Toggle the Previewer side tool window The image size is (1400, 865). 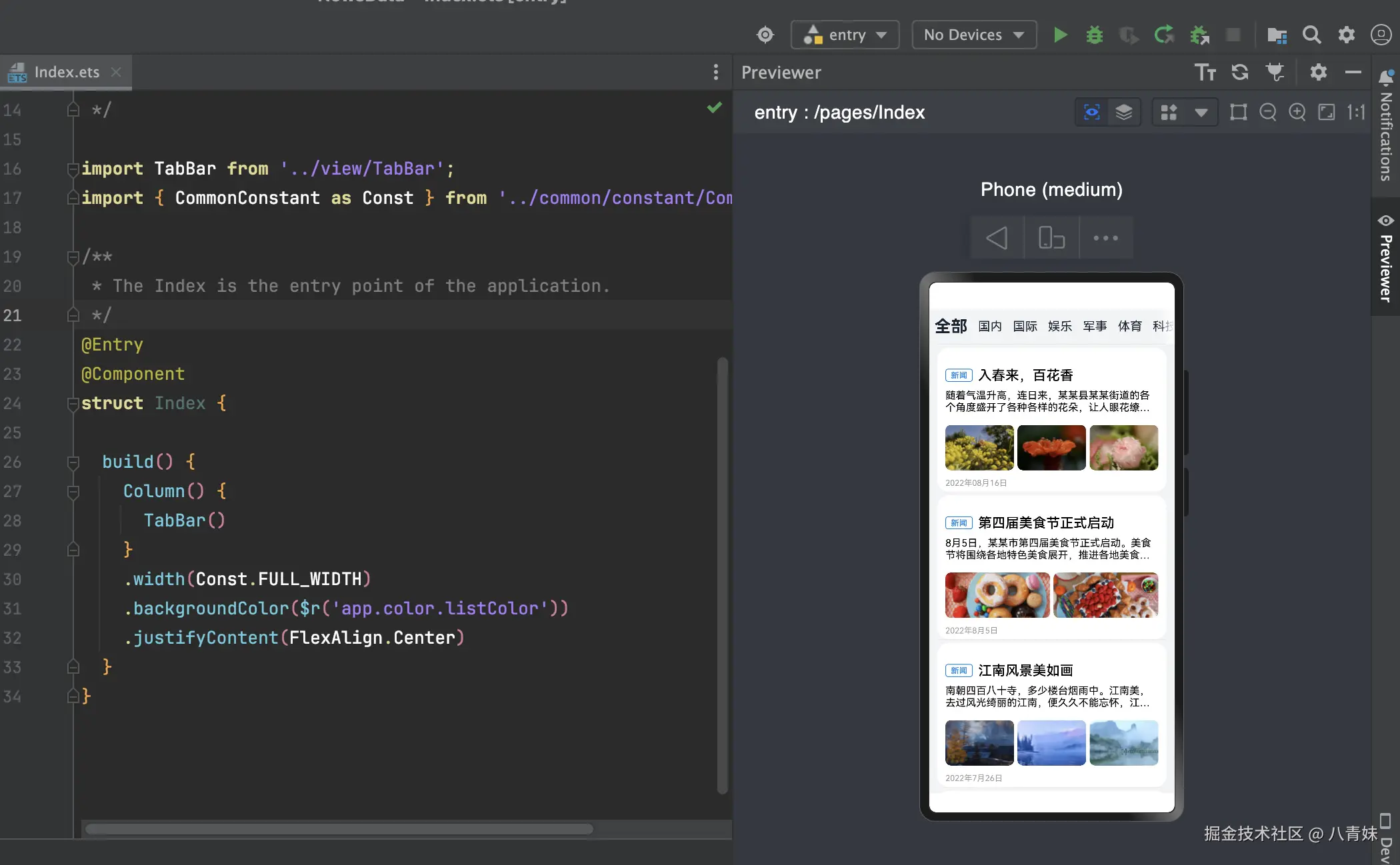click(x=1386, y=260)
